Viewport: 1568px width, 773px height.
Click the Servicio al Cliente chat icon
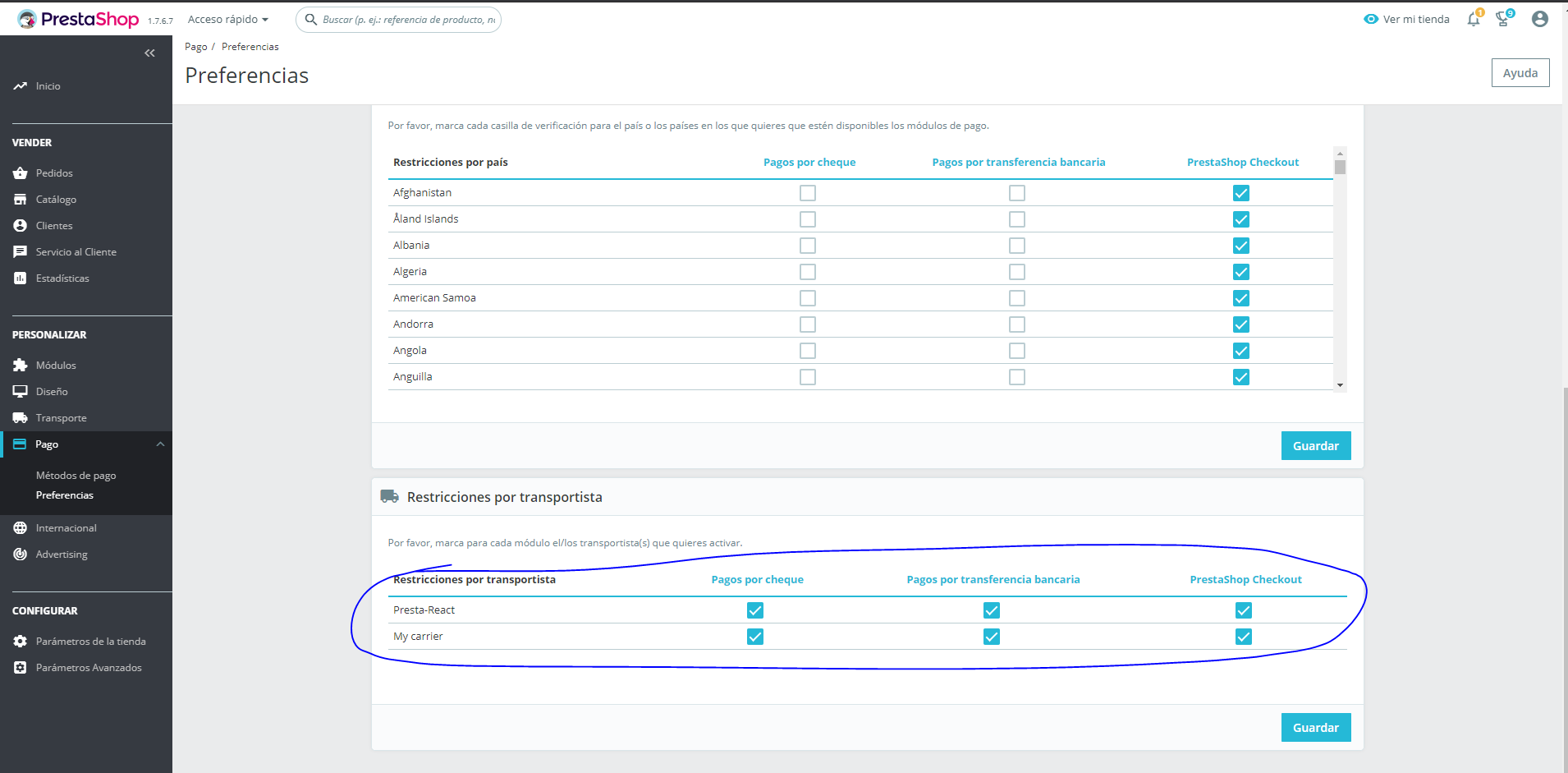coord(21,251)
